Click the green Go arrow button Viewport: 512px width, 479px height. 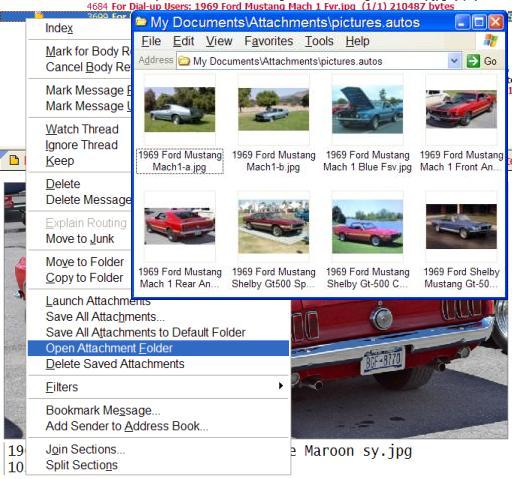pos(473,61)
